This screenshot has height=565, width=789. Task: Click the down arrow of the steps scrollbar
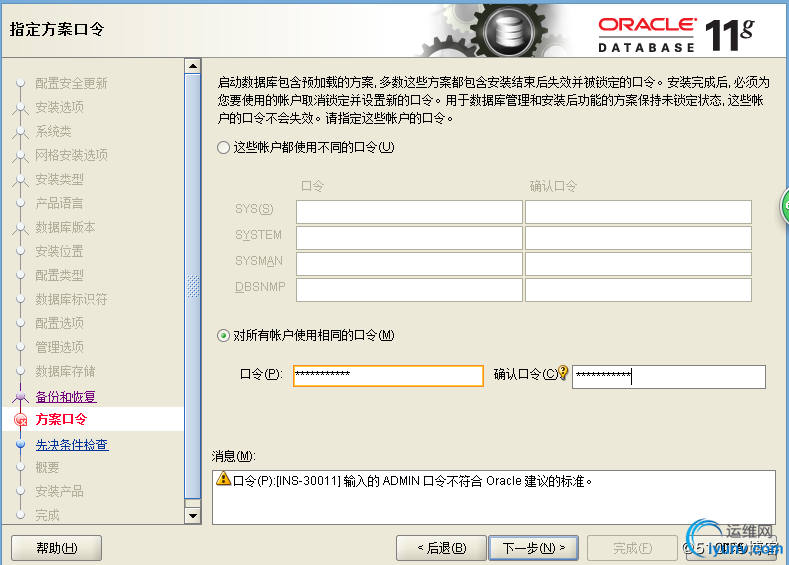193,516
